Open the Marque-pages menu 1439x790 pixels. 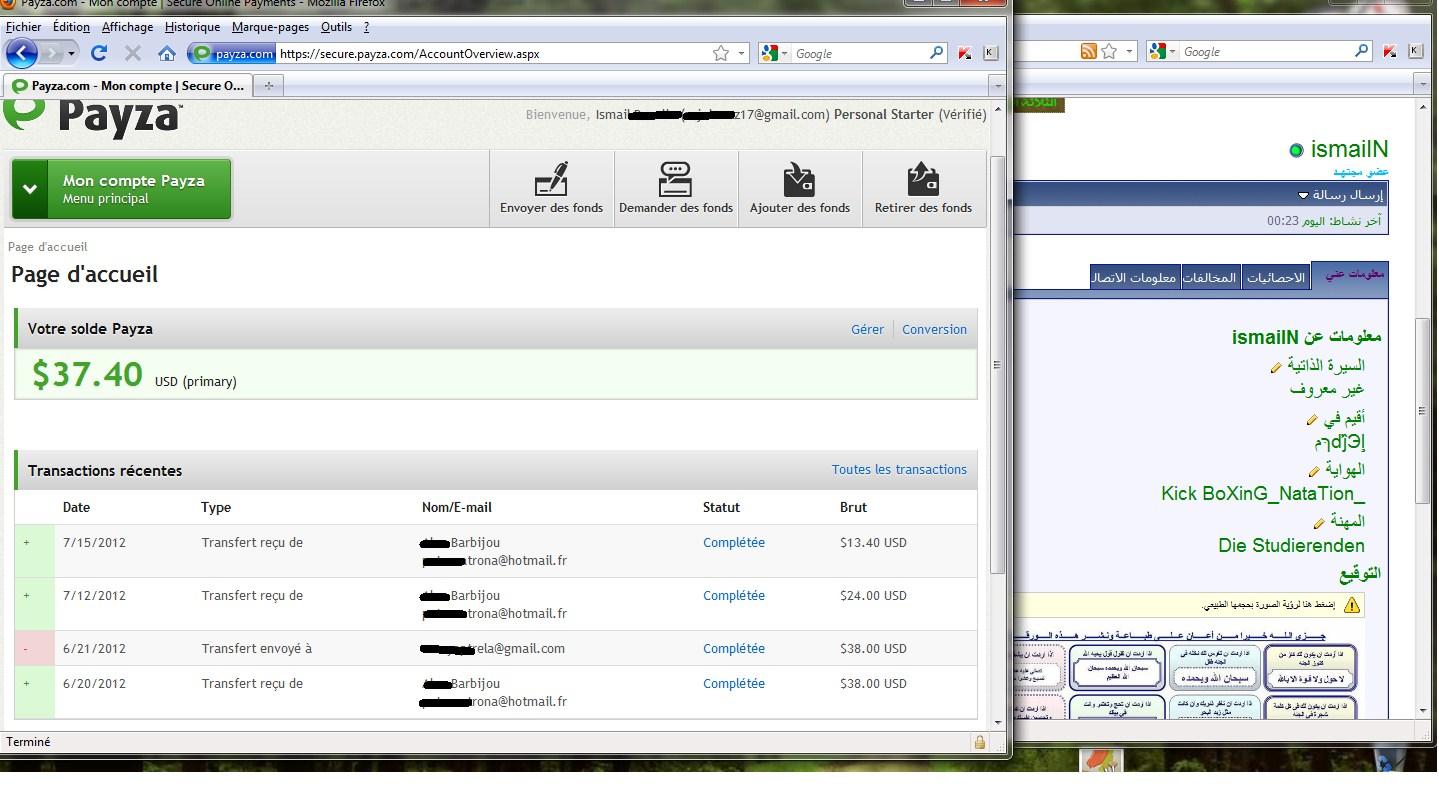point(270,27)
